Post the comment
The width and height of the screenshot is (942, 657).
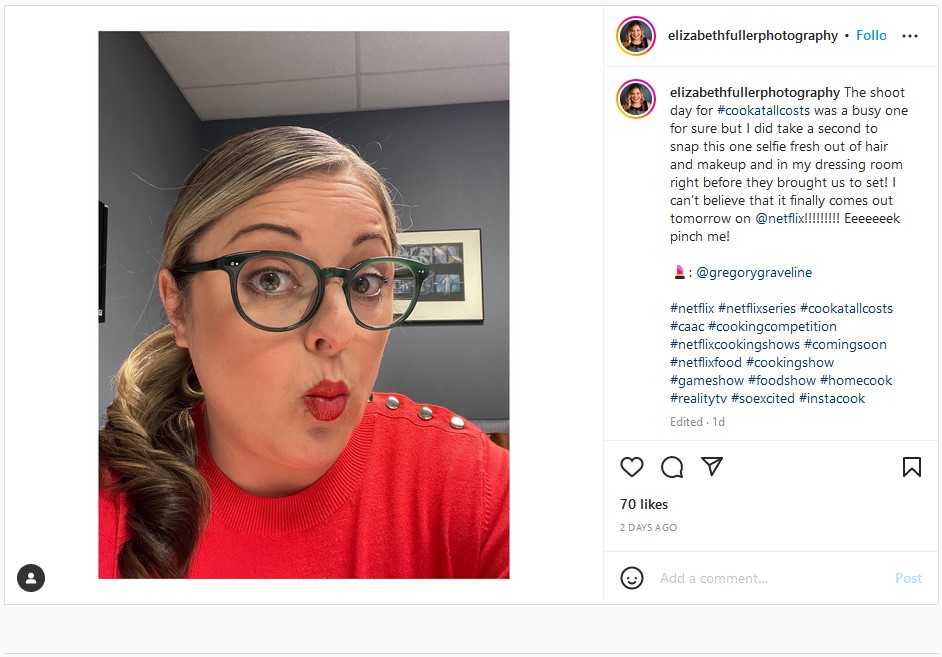[908, 578]
